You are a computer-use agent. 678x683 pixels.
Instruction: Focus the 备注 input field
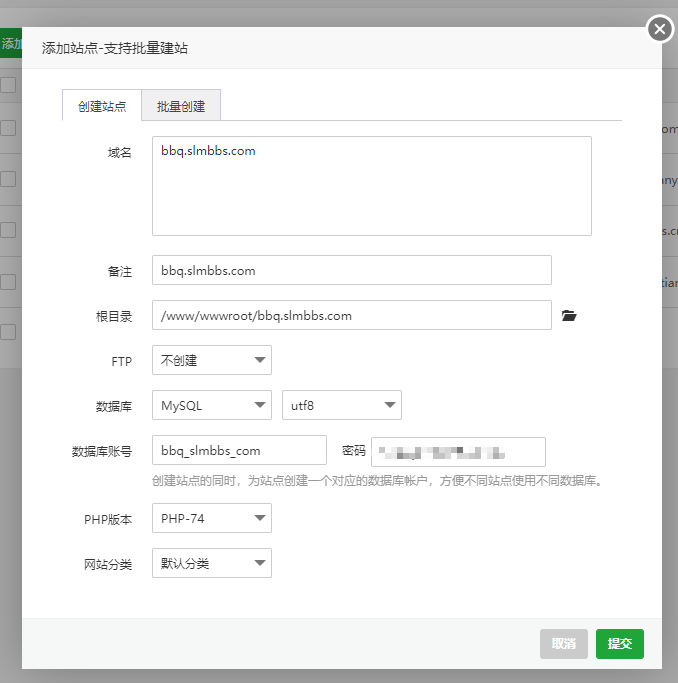(x=351, y=270)
